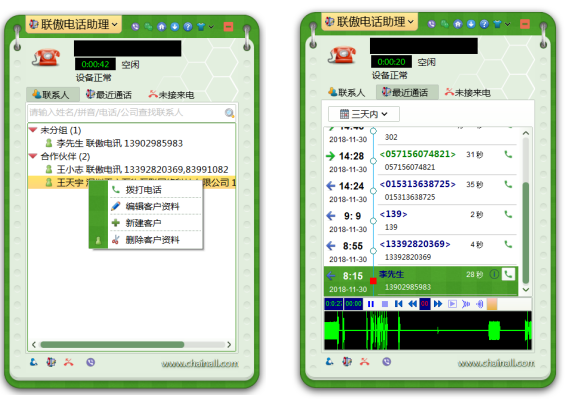This screenshot has height=406, width=568.
Task: Fast-forward the recording playback
Action: 438,304
